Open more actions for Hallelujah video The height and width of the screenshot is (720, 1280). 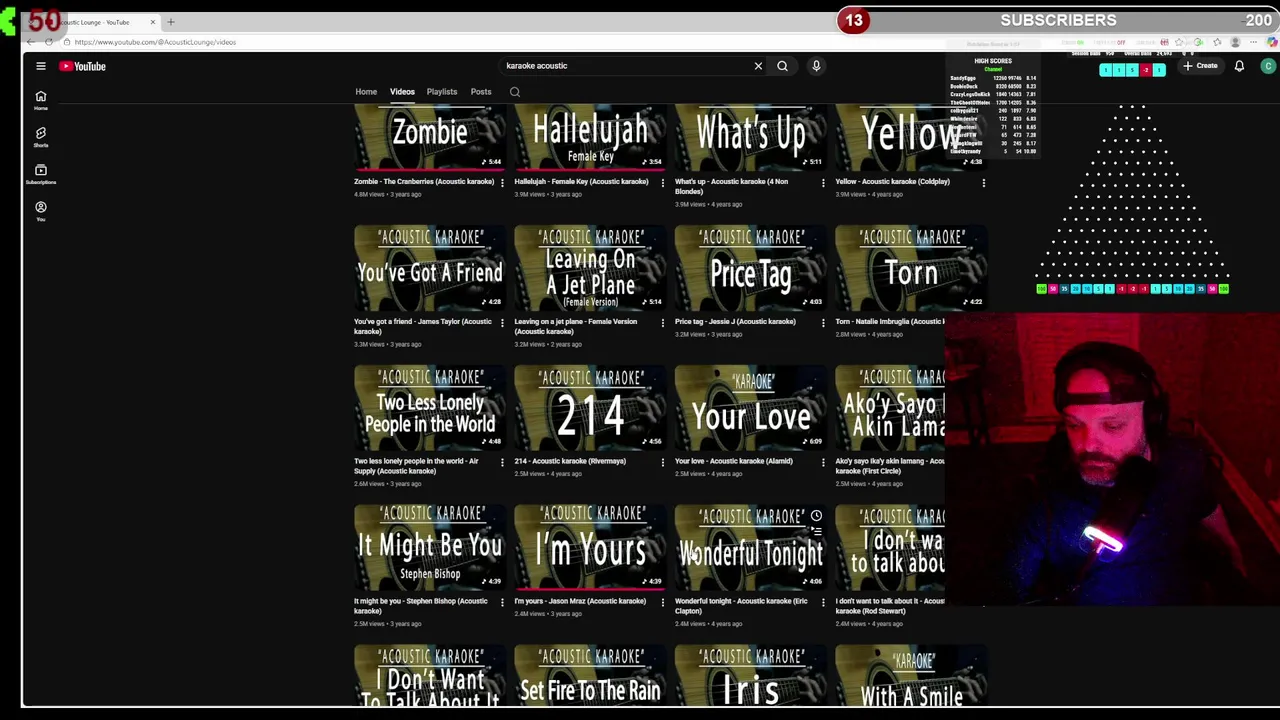click(662, 183)
